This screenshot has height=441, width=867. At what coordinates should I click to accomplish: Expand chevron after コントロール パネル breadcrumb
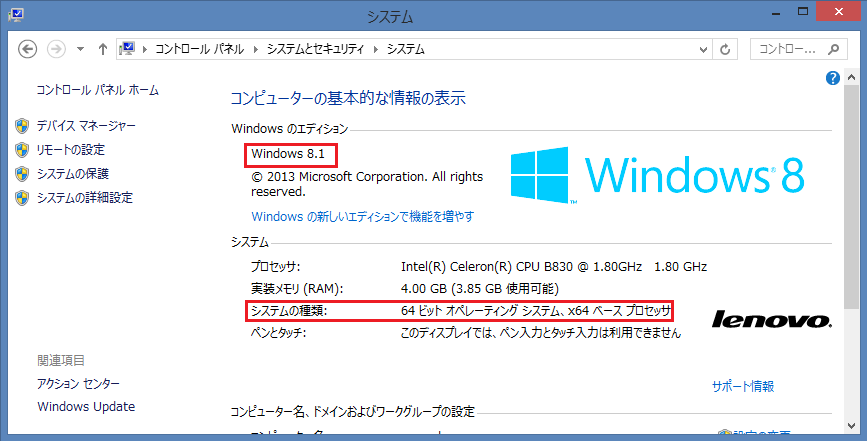pyautogui.click(x=256, y=49)
